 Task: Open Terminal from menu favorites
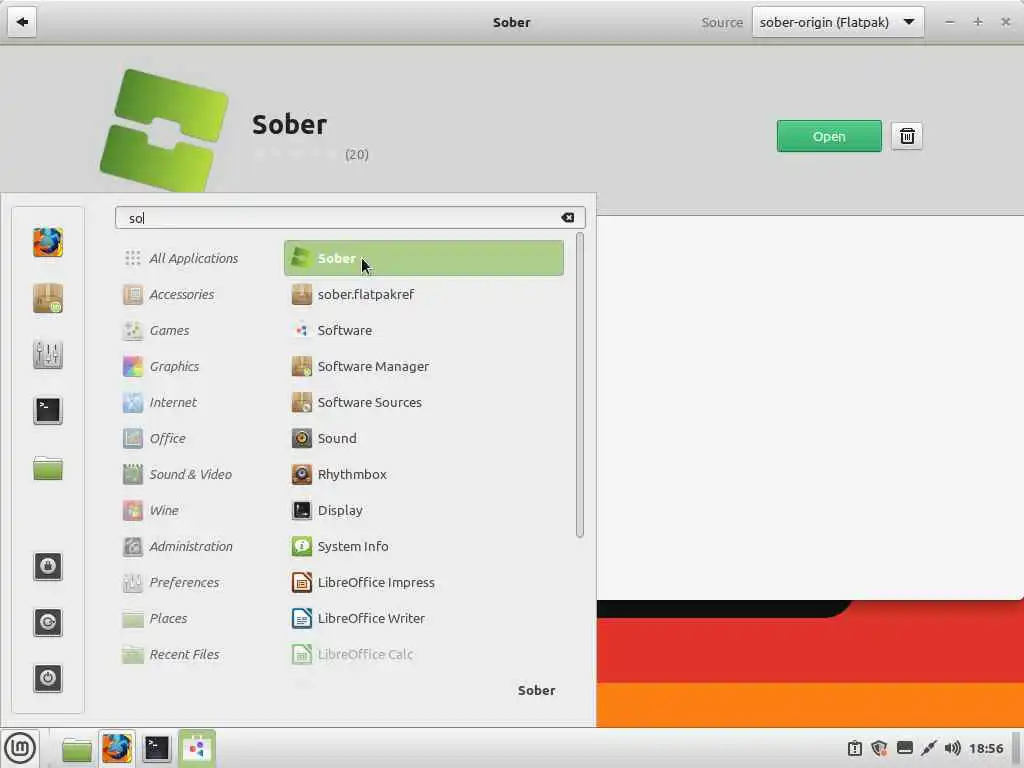pos(48,410)
